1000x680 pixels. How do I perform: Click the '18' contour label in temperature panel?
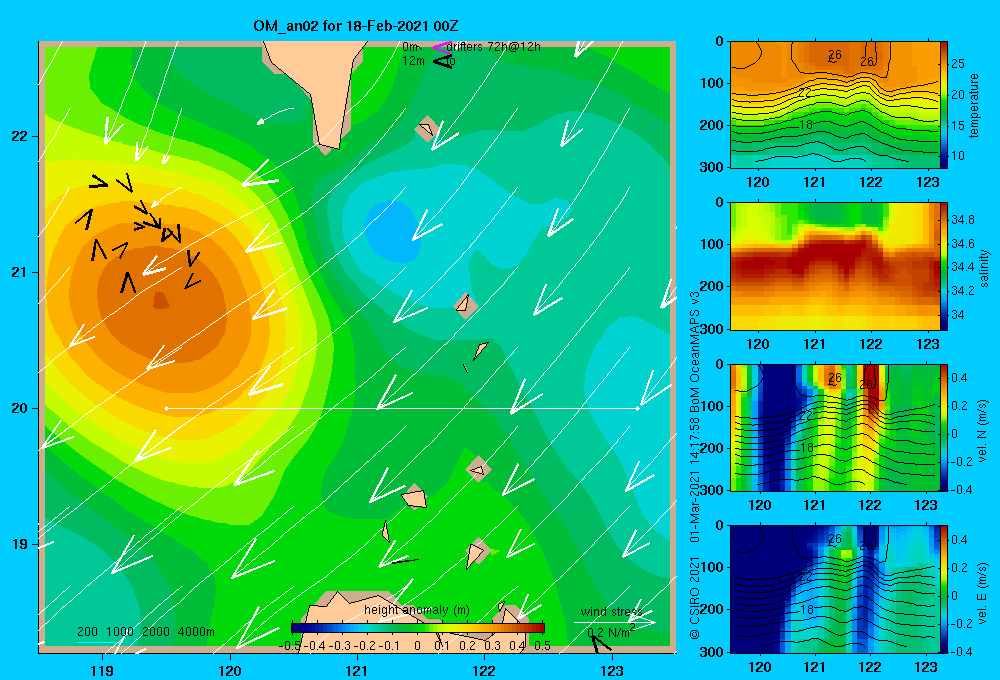806,124
